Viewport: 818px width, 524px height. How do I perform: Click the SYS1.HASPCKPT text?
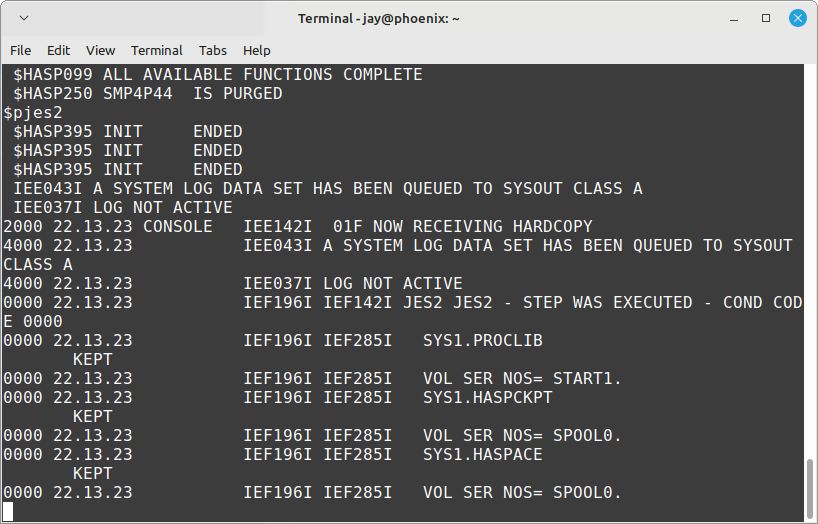click(488, 397)
